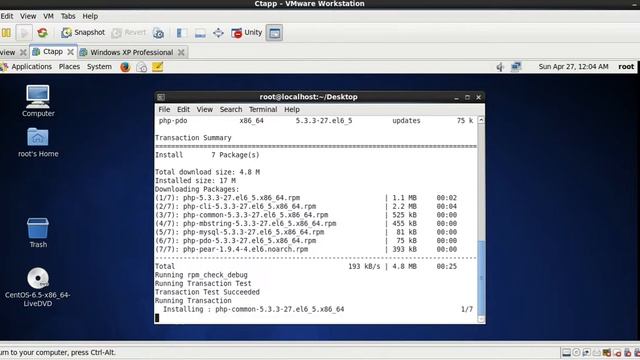Screen dimensions: 640x360
Task: Switch to Unity mode
Action: pyautogui.click(x=247, y=33)
